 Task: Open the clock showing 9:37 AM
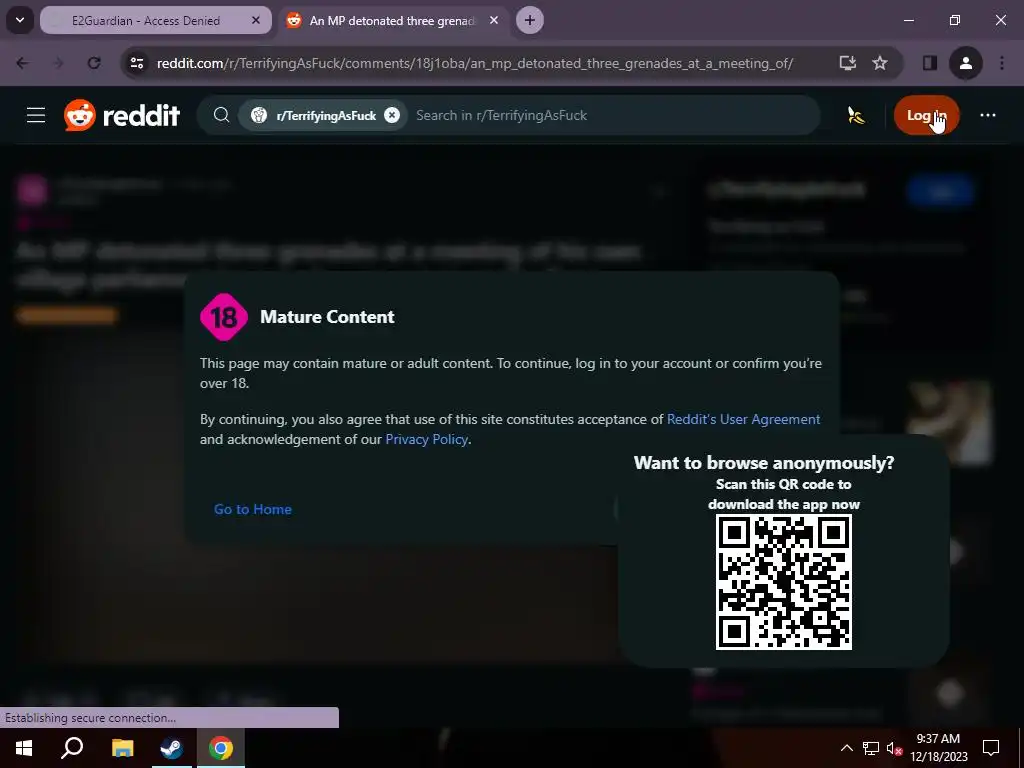[938, 748]
